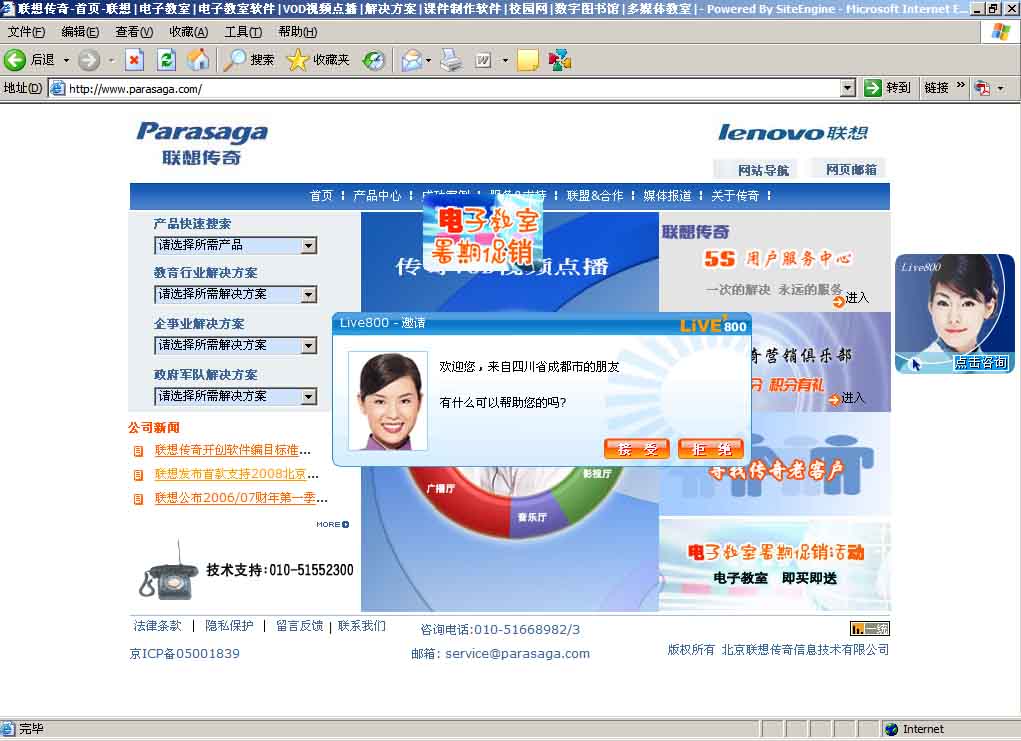Click the PDF converter icon beside links bar

[x=982, y=87]
